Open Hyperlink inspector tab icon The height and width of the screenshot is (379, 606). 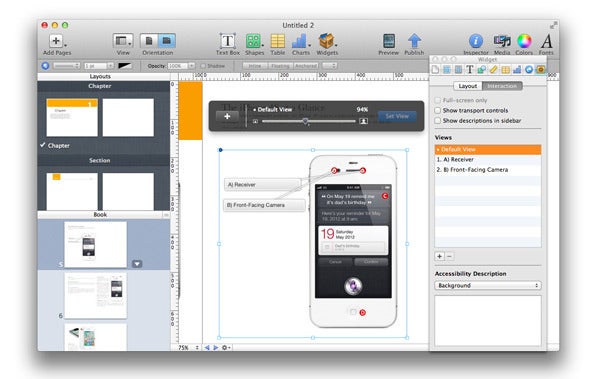pyautogui.click(x=529, y=70)
